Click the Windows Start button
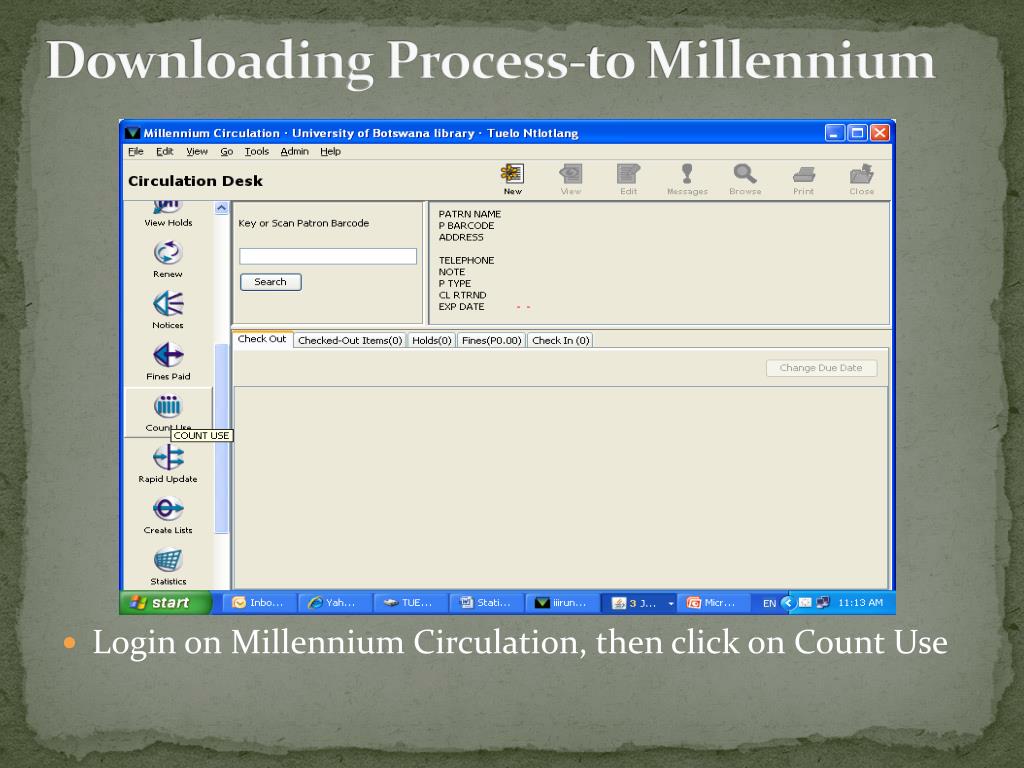The width and height of the screenshot is (1024, 768). 166,603
